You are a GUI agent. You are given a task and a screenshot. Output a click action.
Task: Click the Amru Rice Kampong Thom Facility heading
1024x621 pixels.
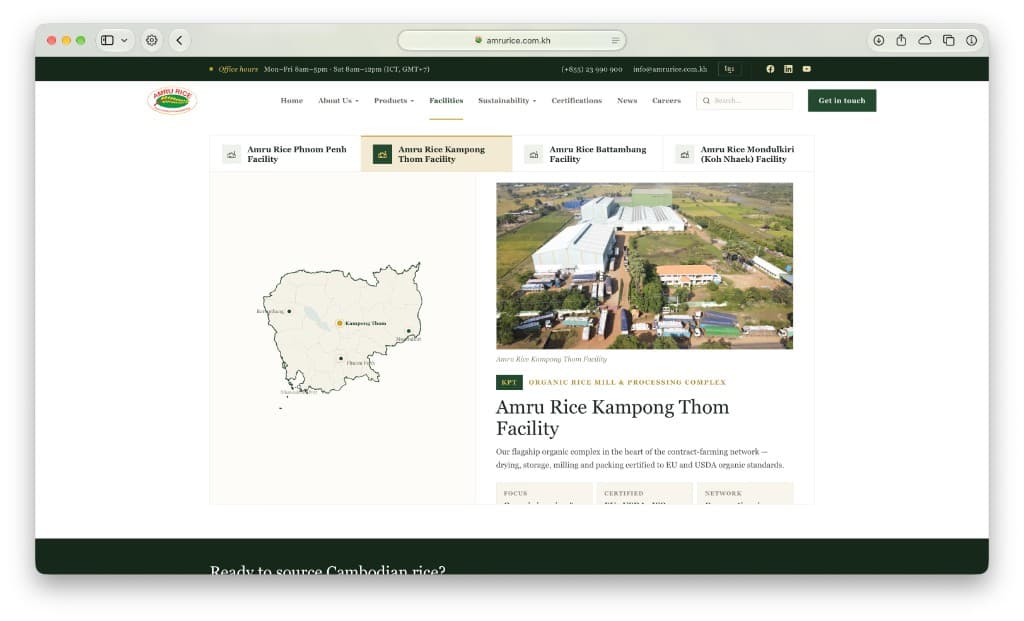pyautogui.click(x=613, y=418)
